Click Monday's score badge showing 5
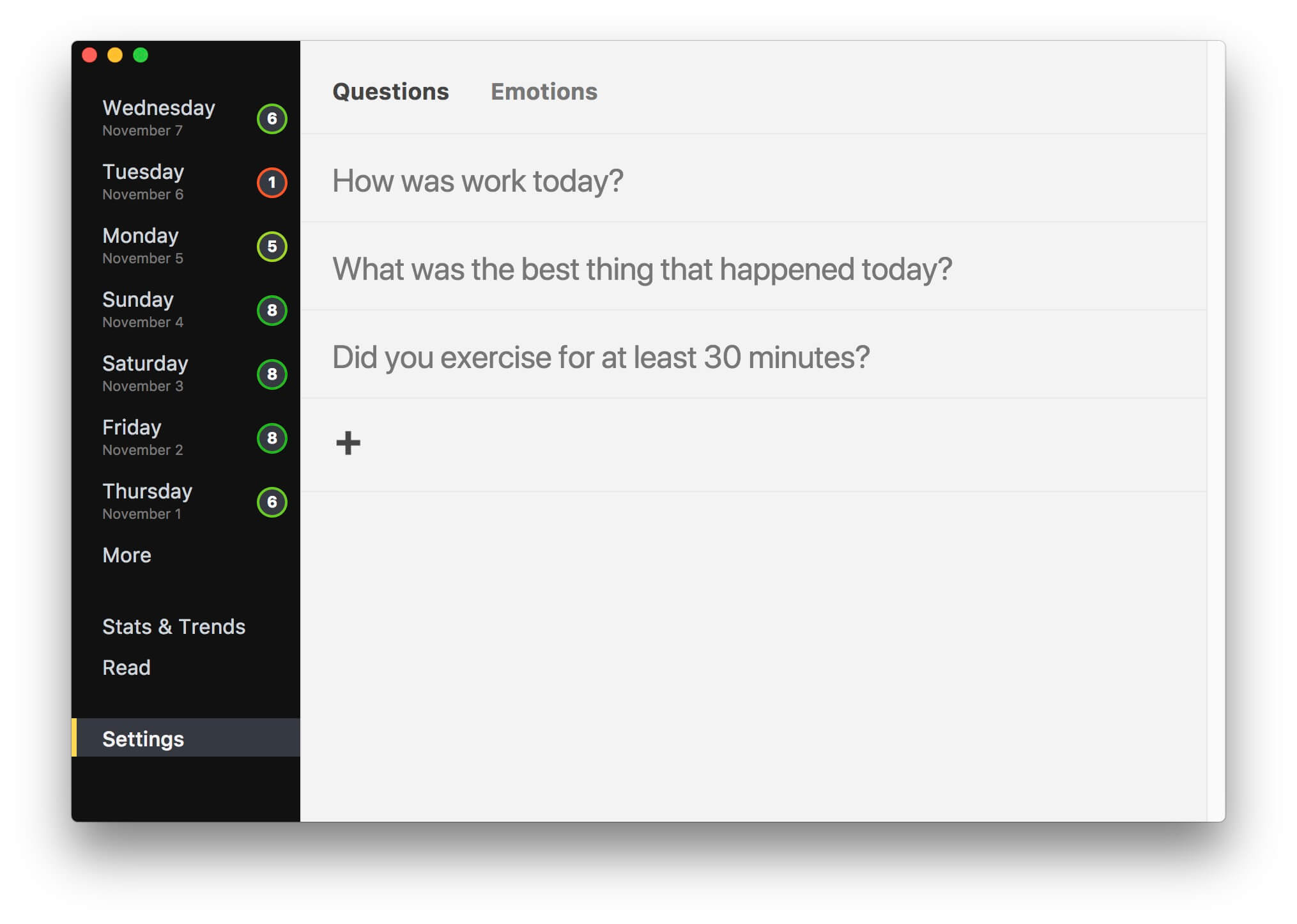 coord(272,247)
